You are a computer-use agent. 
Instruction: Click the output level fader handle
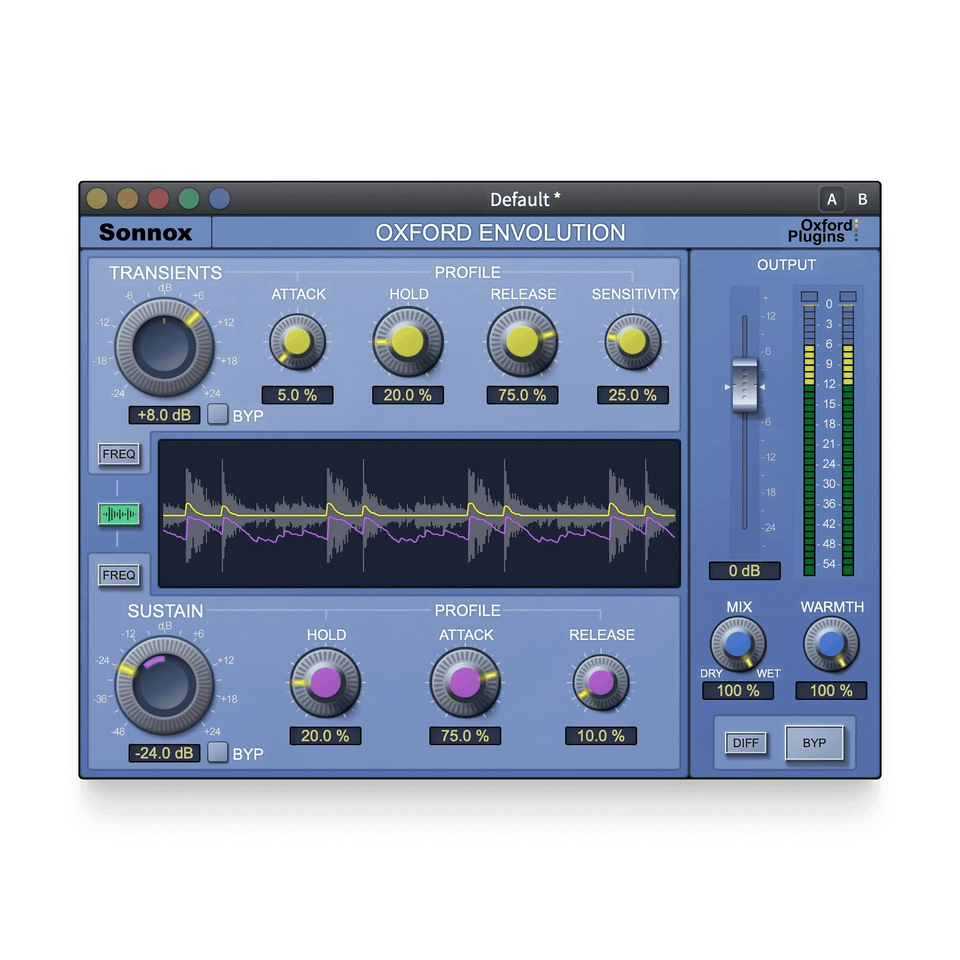tap(743, 385)
